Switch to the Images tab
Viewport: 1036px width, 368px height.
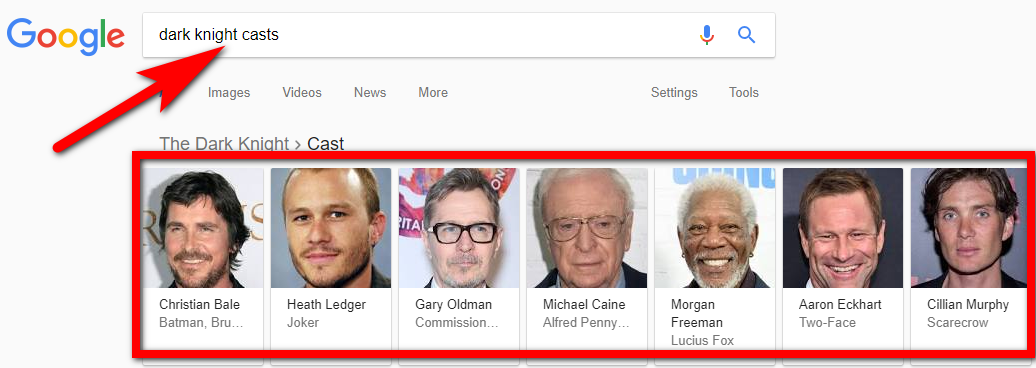(229, 92)
